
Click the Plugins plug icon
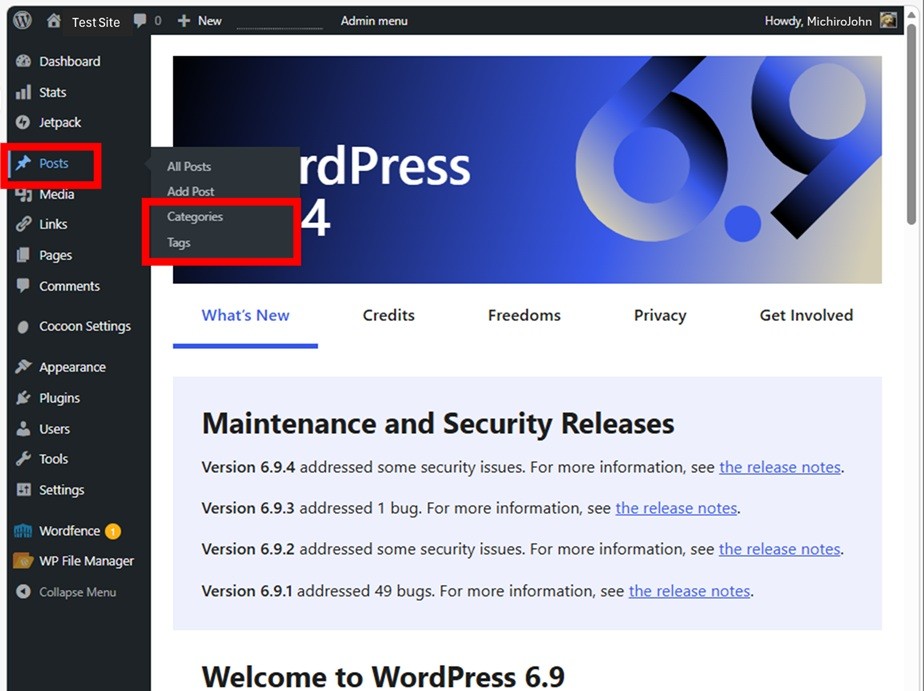24,398
